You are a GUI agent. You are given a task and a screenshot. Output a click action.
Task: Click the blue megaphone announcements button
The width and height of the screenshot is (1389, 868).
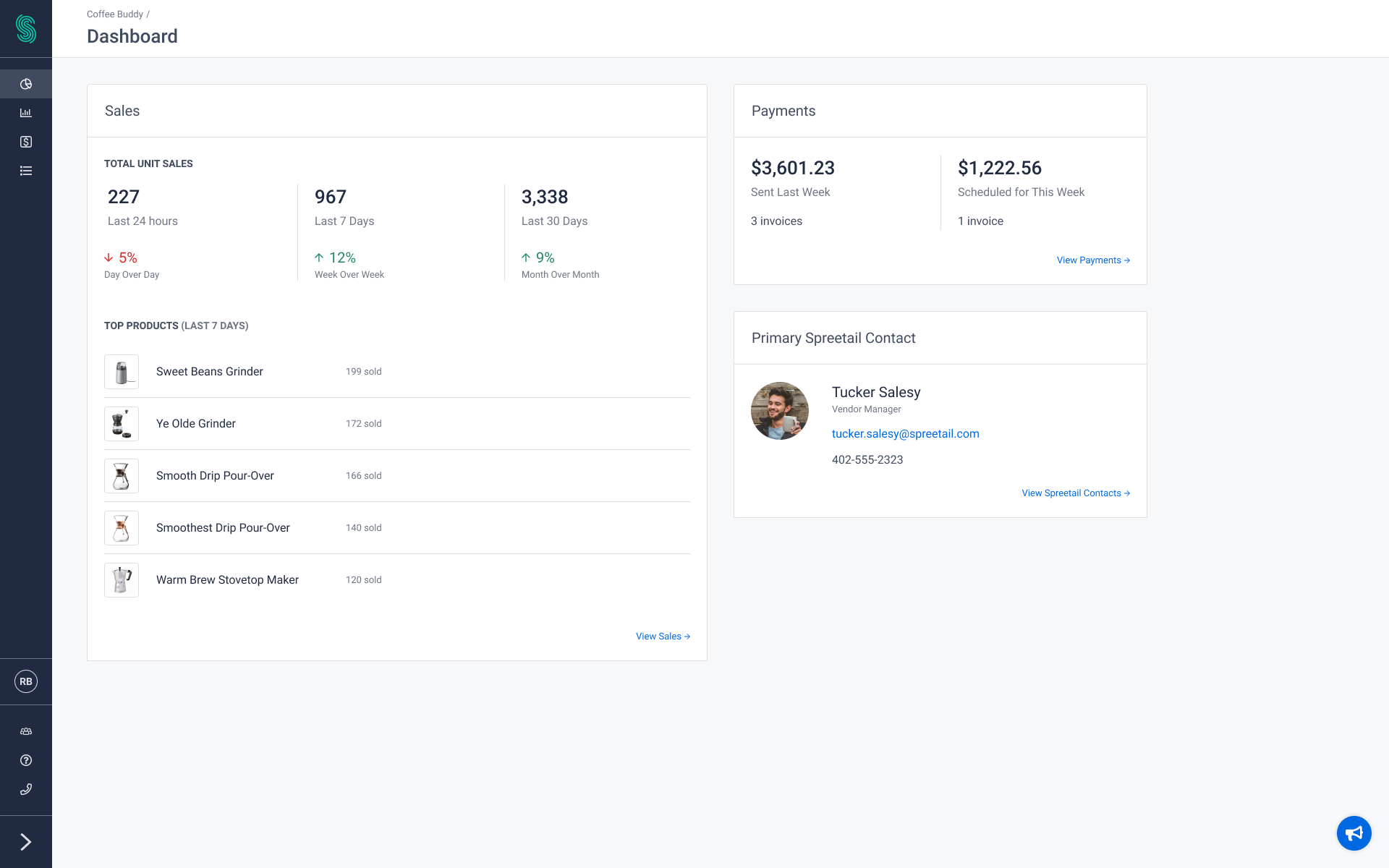[x=1354, y=833]
